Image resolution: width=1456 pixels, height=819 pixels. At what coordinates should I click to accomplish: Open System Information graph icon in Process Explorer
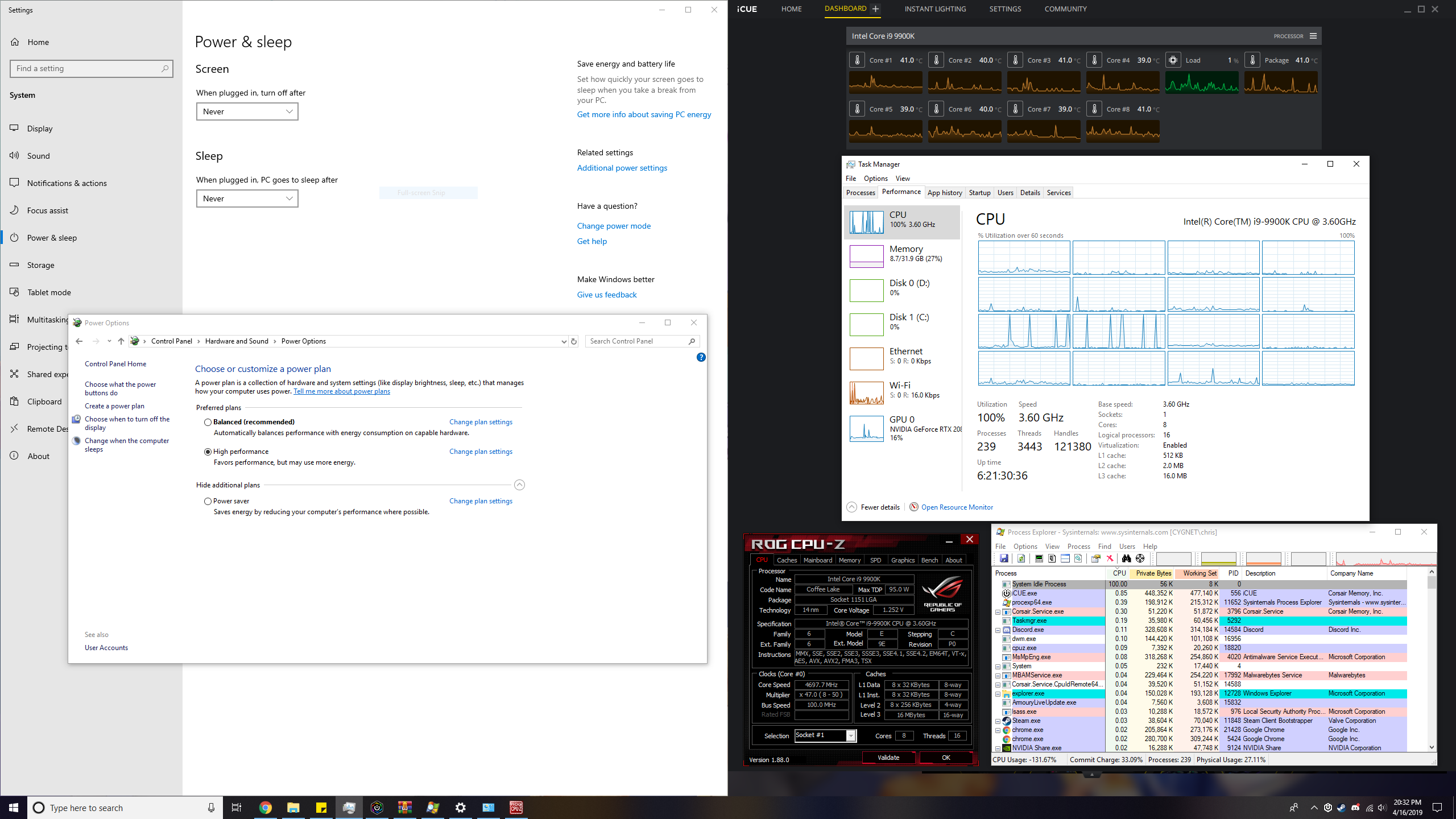tap(1039, 559)
